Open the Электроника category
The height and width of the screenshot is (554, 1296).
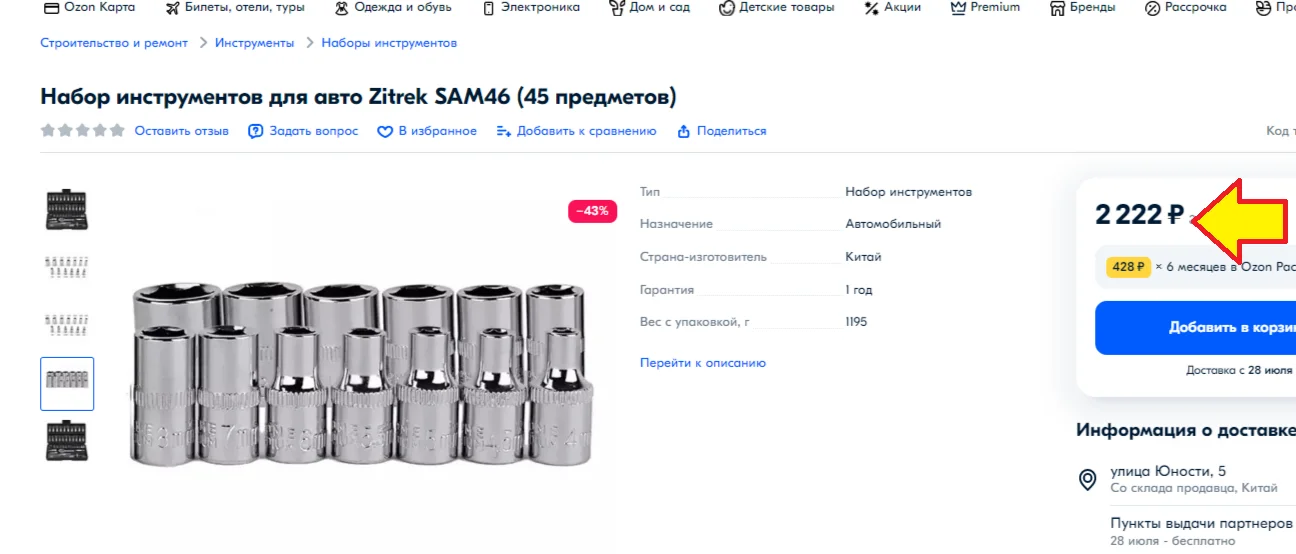pos(531,7)
